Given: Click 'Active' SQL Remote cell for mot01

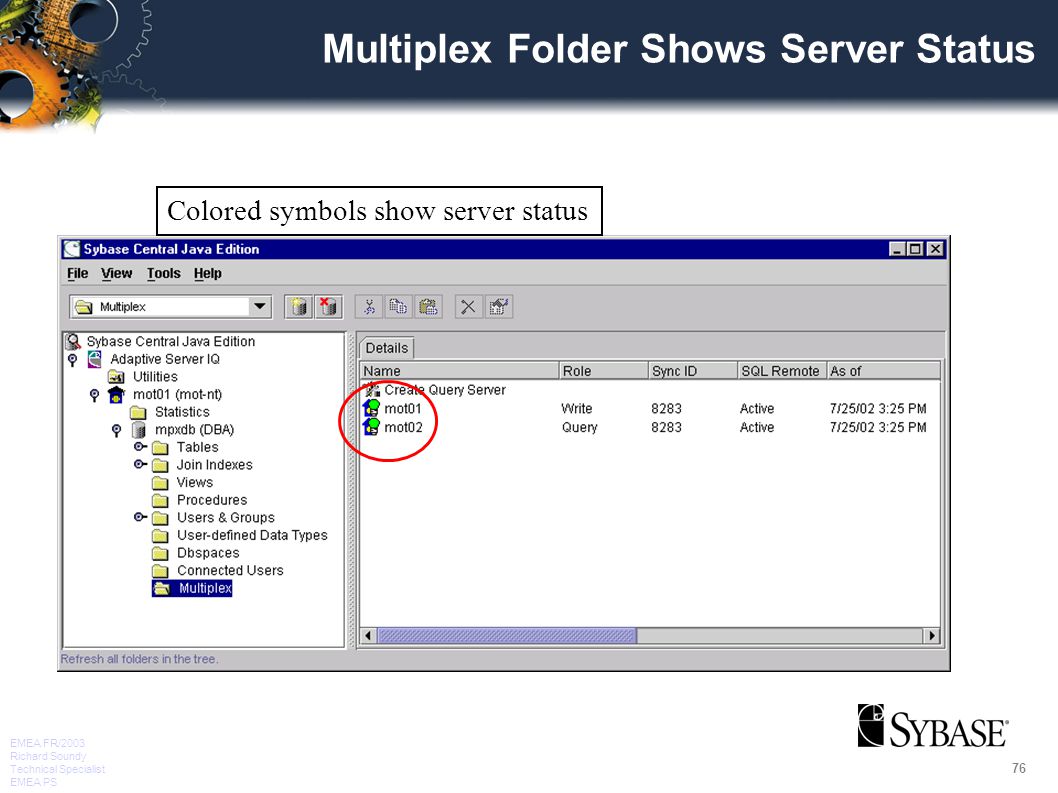Looking at the screenshot, I should [756, 408].
